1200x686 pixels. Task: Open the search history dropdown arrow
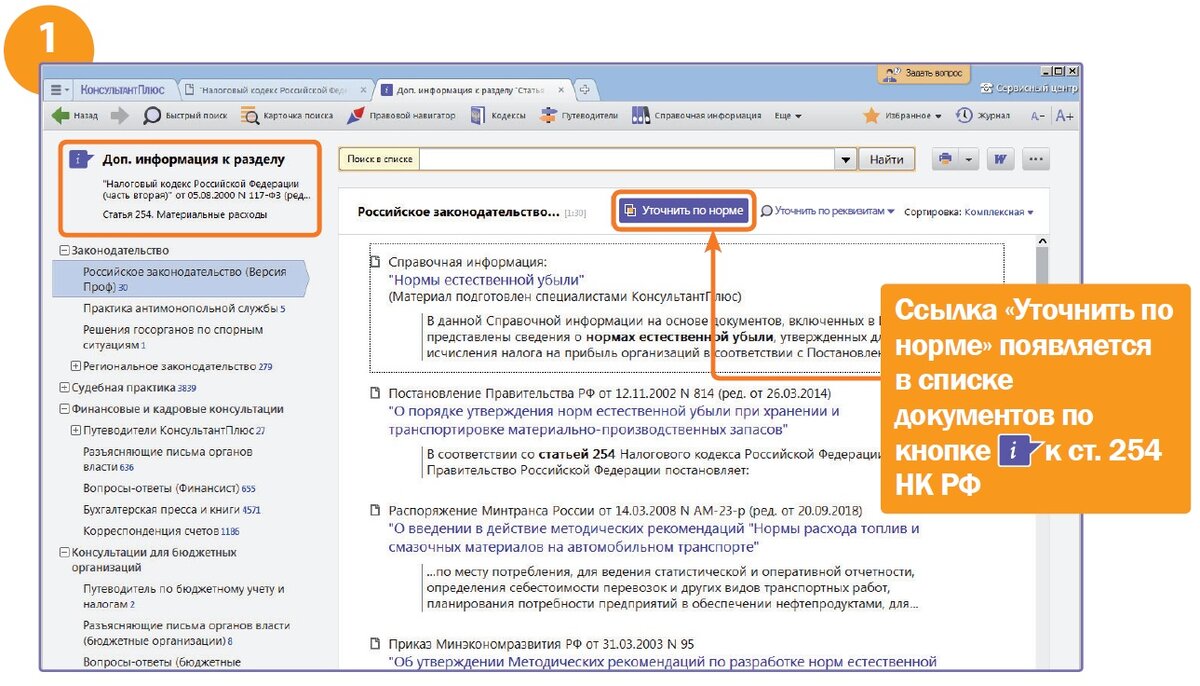[x=847, y=160]
